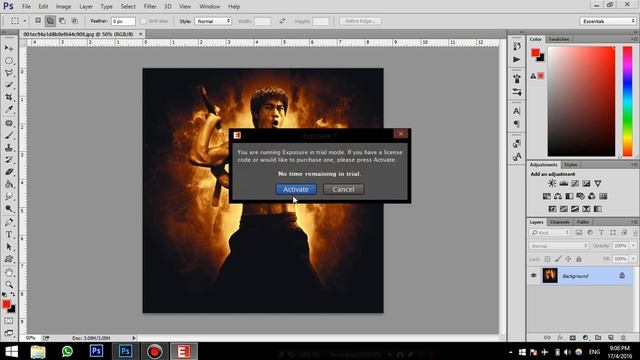
Task: Click the Activate button
Action: click(x=296, y=189)
